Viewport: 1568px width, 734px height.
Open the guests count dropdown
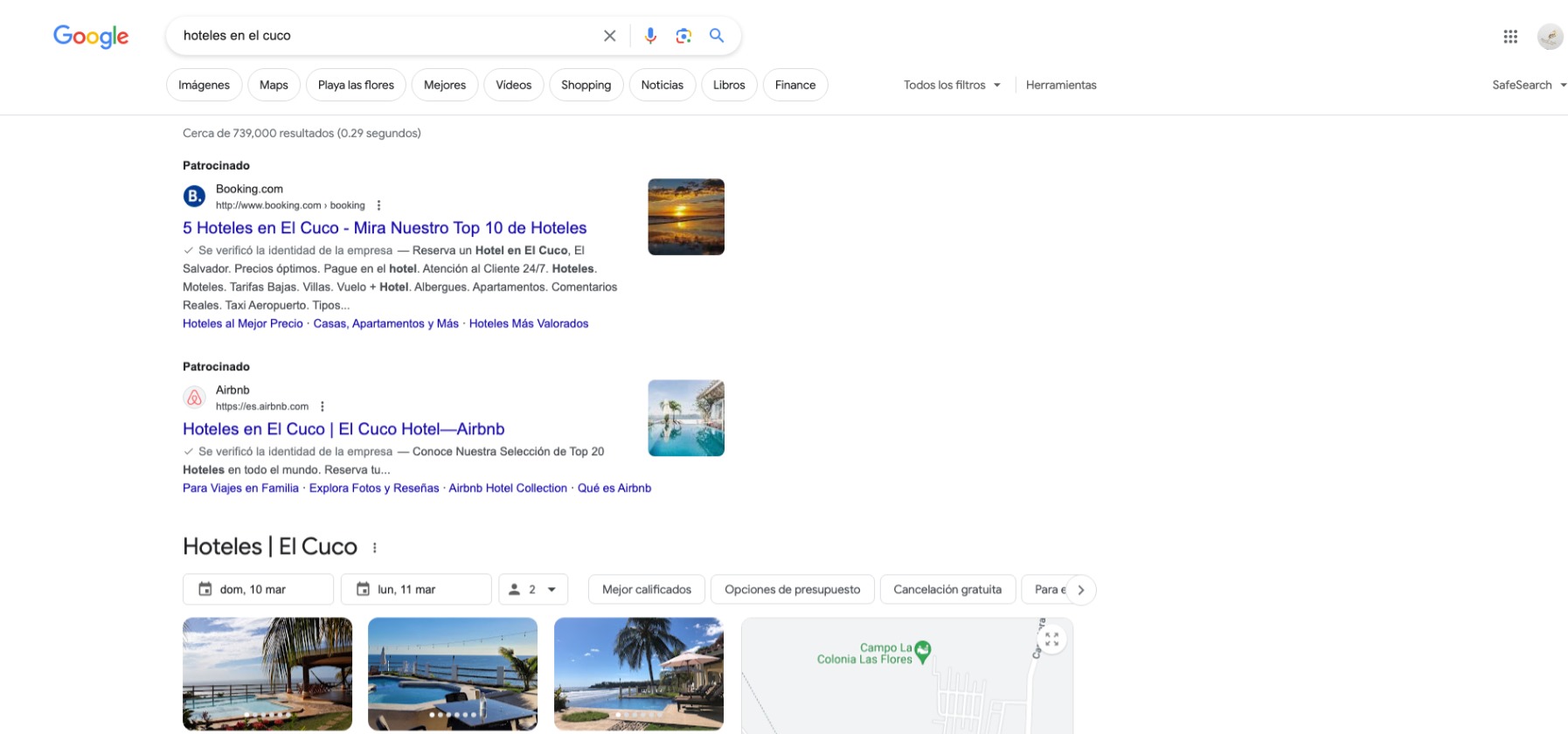point(533,590)
